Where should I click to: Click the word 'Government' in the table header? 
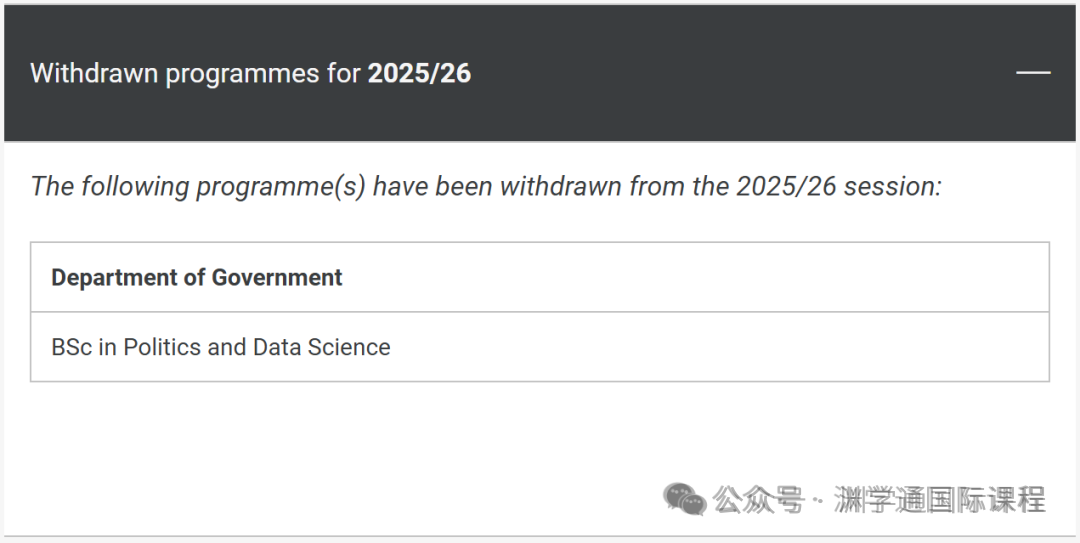[x=277, y=277]
